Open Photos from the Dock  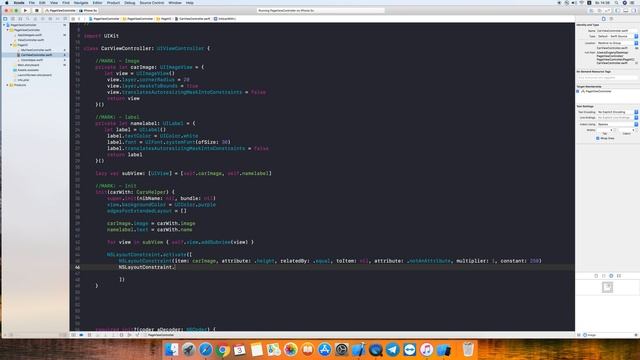291,349
